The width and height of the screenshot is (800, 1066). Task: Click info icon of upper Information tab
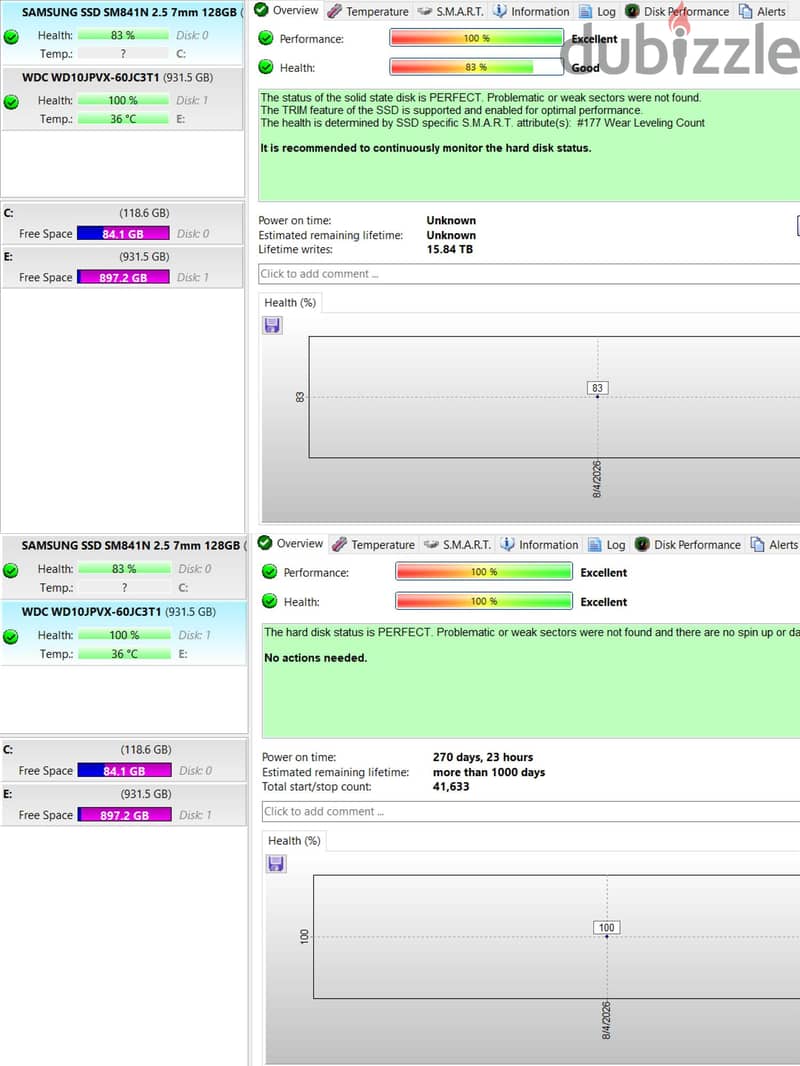coord(500,11)
